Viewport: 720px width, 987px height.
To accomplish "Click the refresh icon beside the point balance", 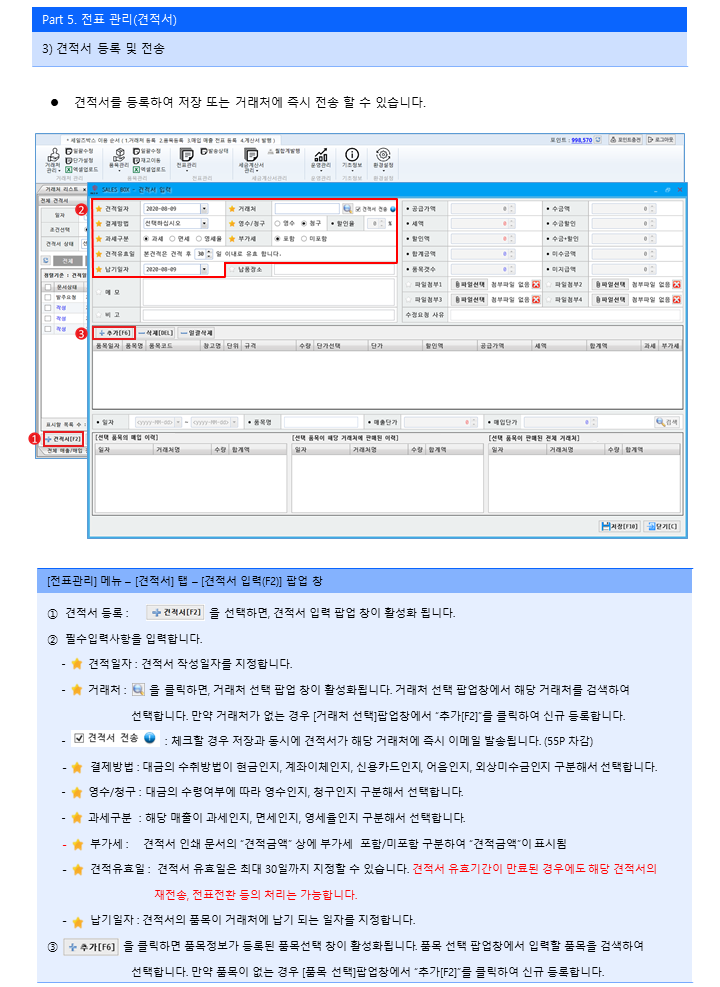I will (x=598, y=140).
